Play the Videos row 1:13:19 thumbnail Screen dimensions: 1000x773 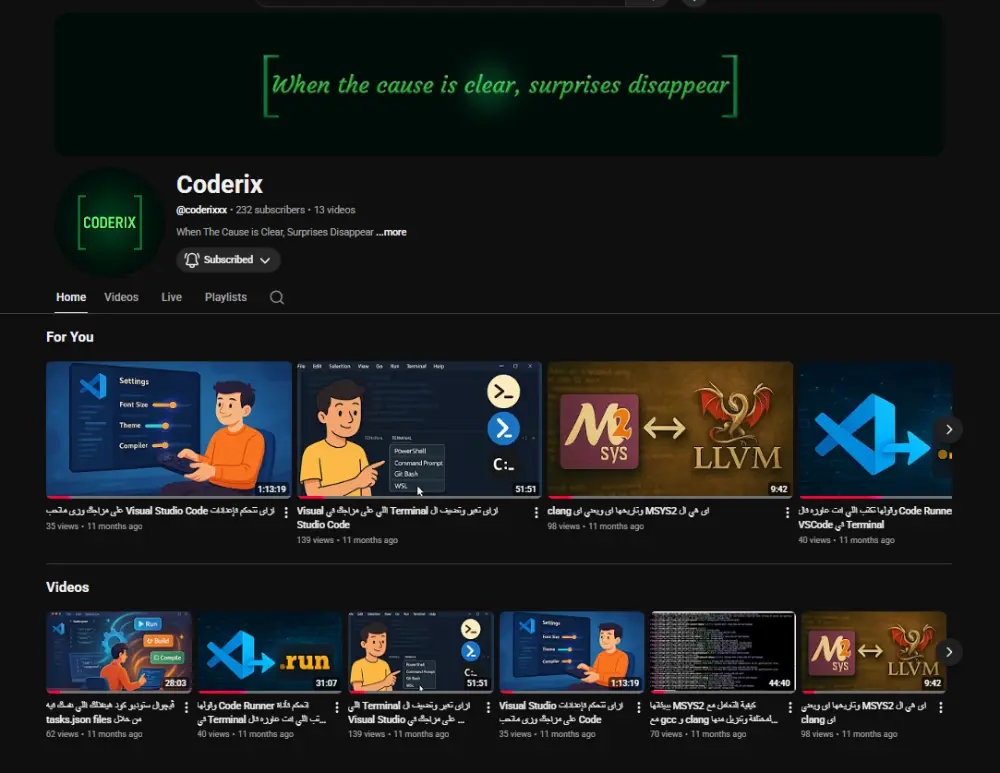pyautogui.click(x=571, y=652)
